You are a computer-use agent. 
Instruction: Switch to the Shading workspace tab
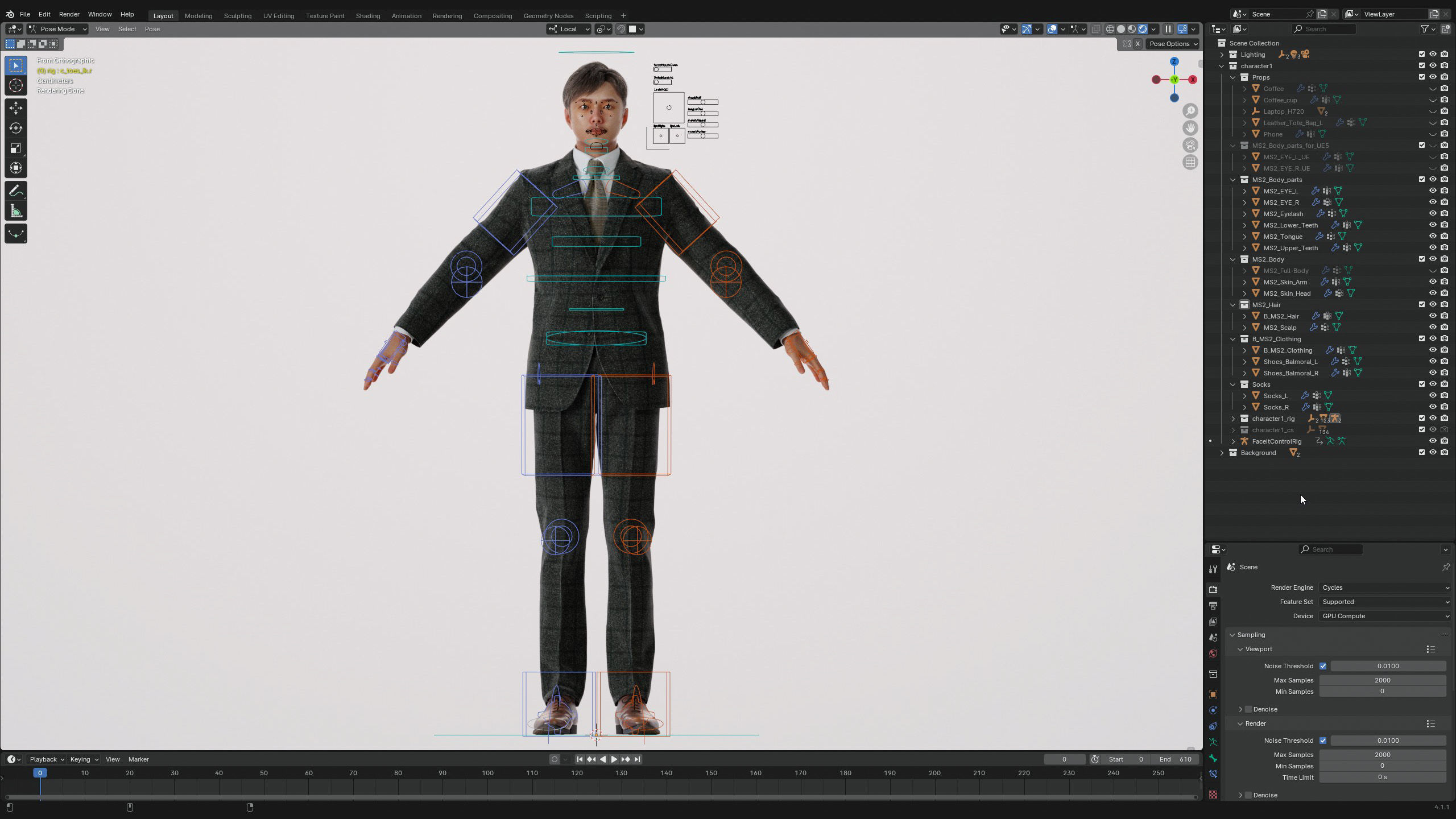[x=368, y=15]
